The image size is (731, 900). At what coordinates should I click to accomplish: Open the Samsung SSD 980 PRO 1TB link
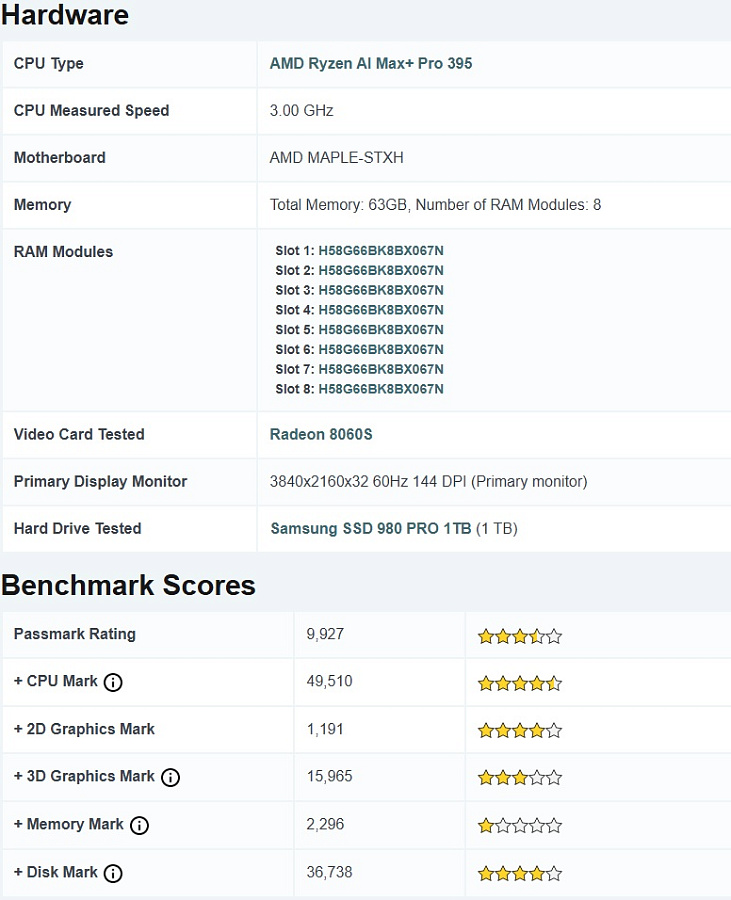coord(371,528)
